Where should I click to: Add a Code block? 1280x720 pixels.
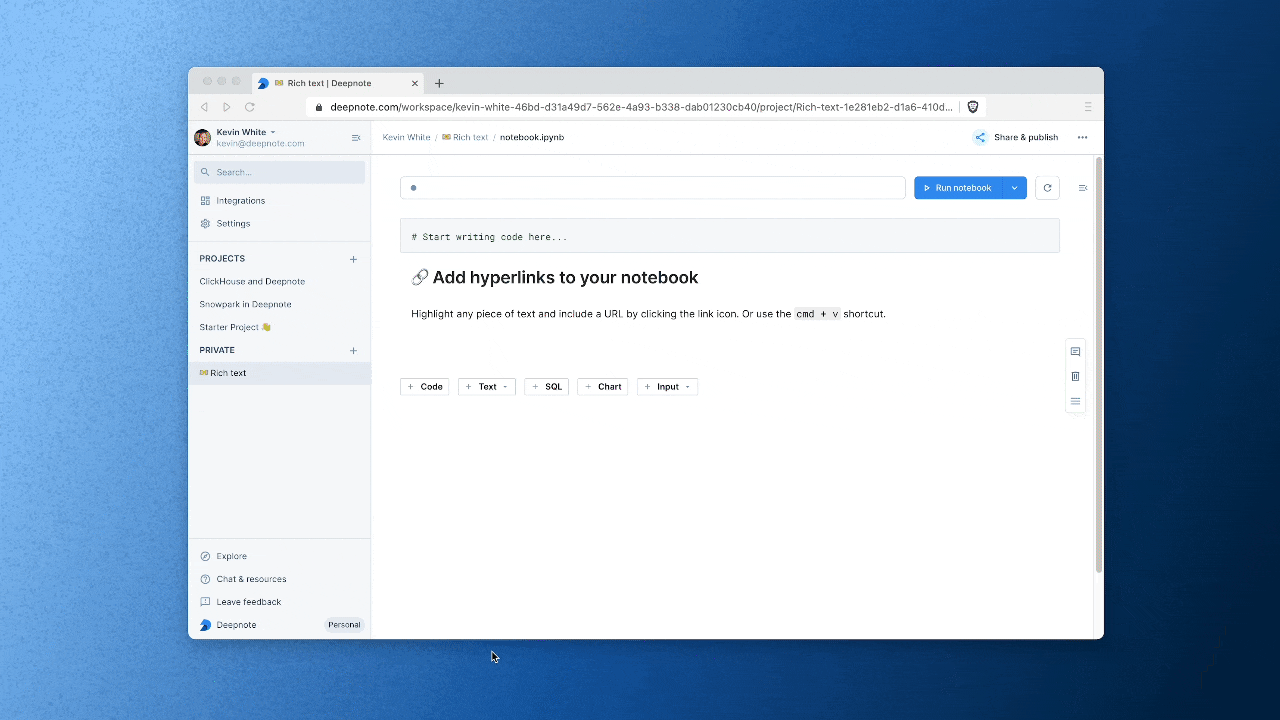pyautogui.click(x=425, y=387)
